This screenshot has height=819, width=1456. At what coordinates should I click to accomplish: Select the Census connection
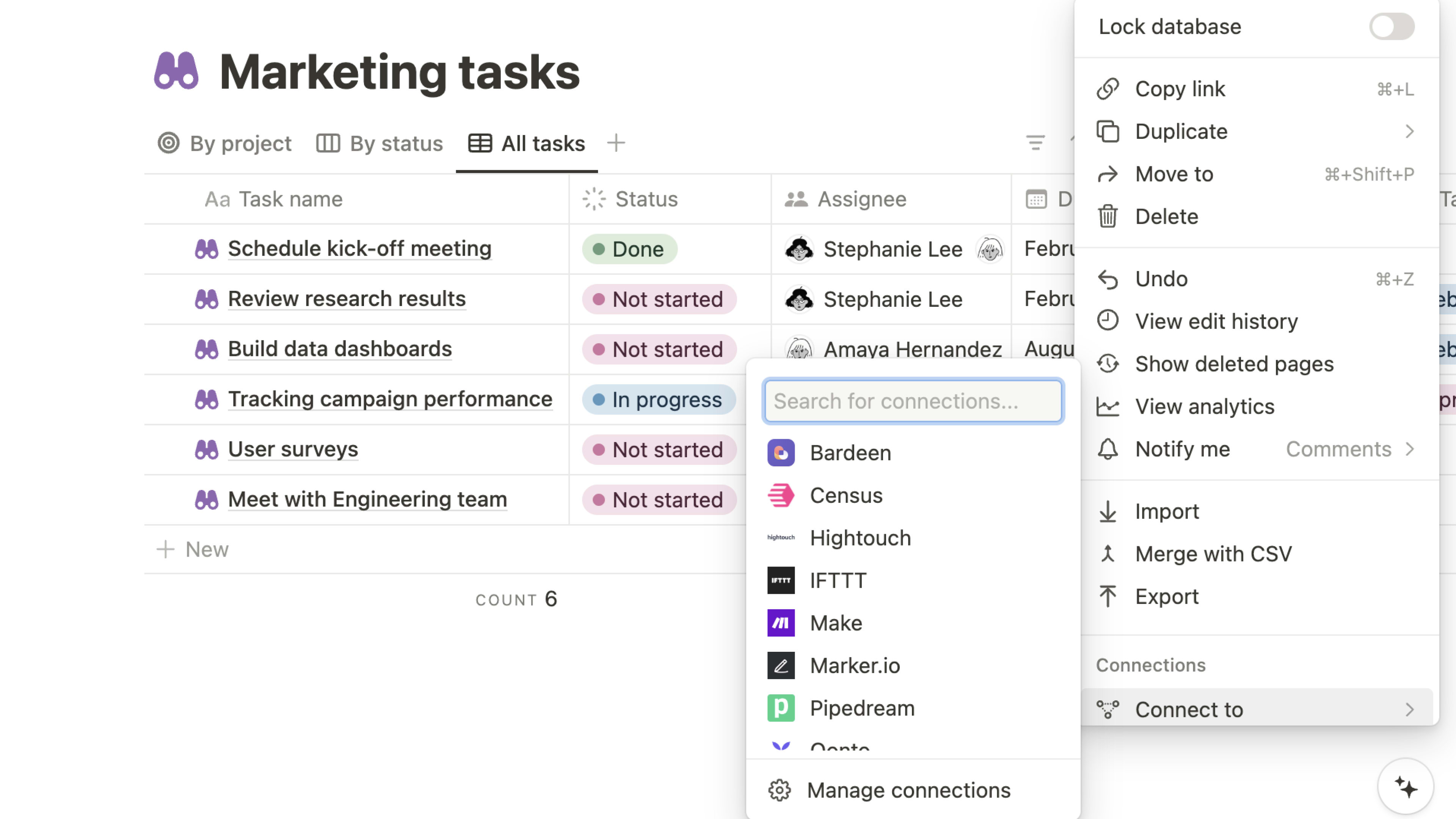(913, 495)
